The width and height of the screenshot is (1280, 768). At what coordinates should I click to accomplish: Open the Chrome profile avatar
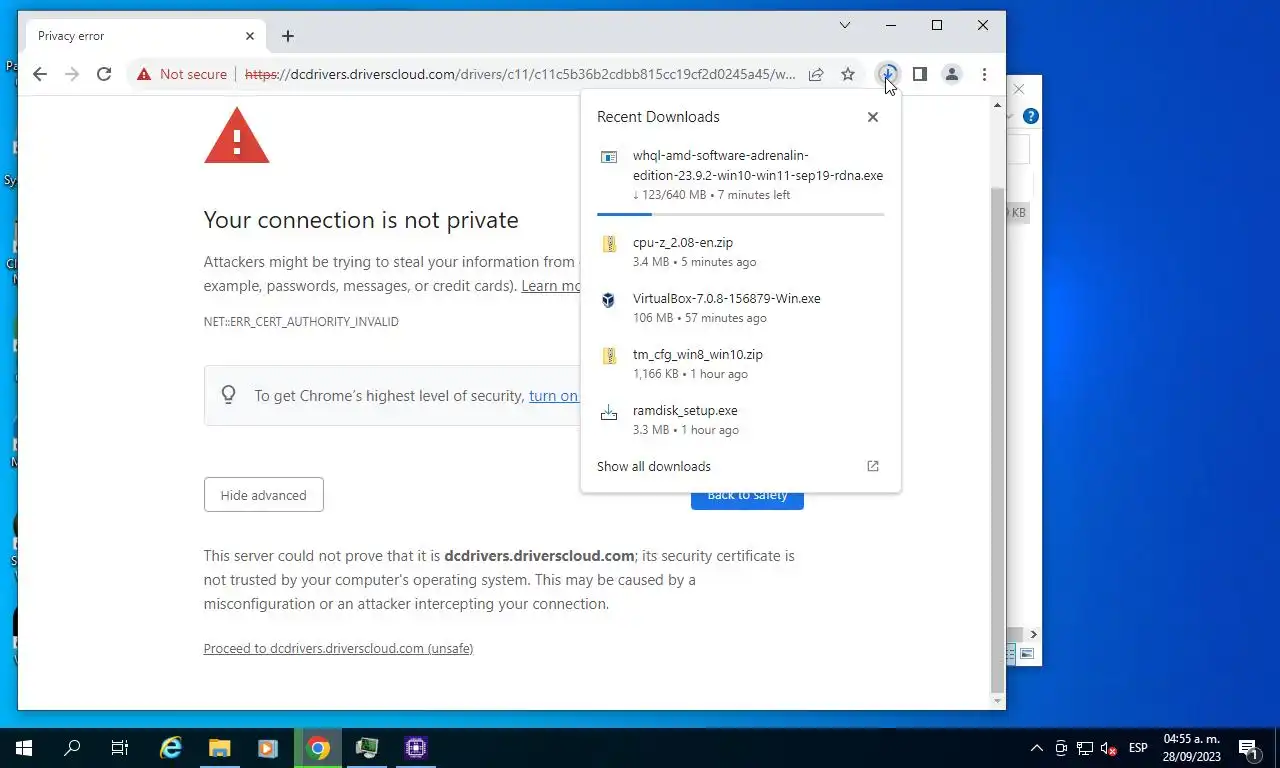click(x=952, y=74)
